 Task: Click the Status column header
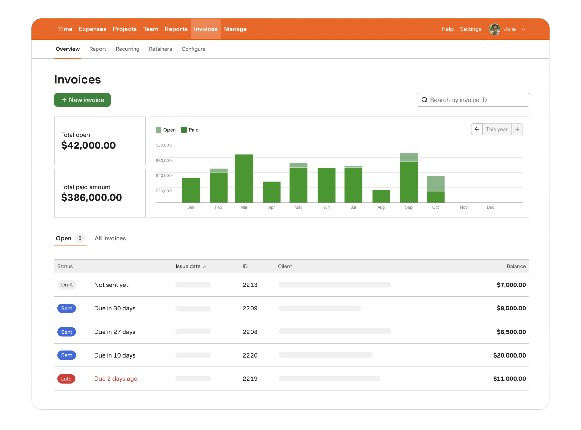pyautogui.click(x=65, y=266)
